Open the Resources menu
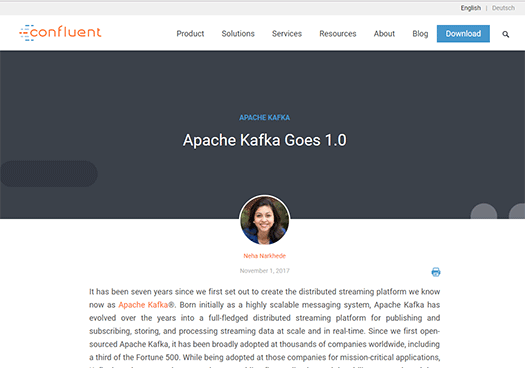This screenshot has height=368, width=525. point(338,34)
